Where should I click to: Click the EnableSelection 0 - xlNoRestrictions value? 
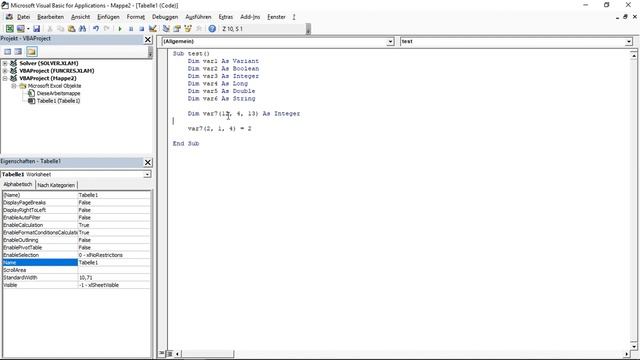(114, 255)
